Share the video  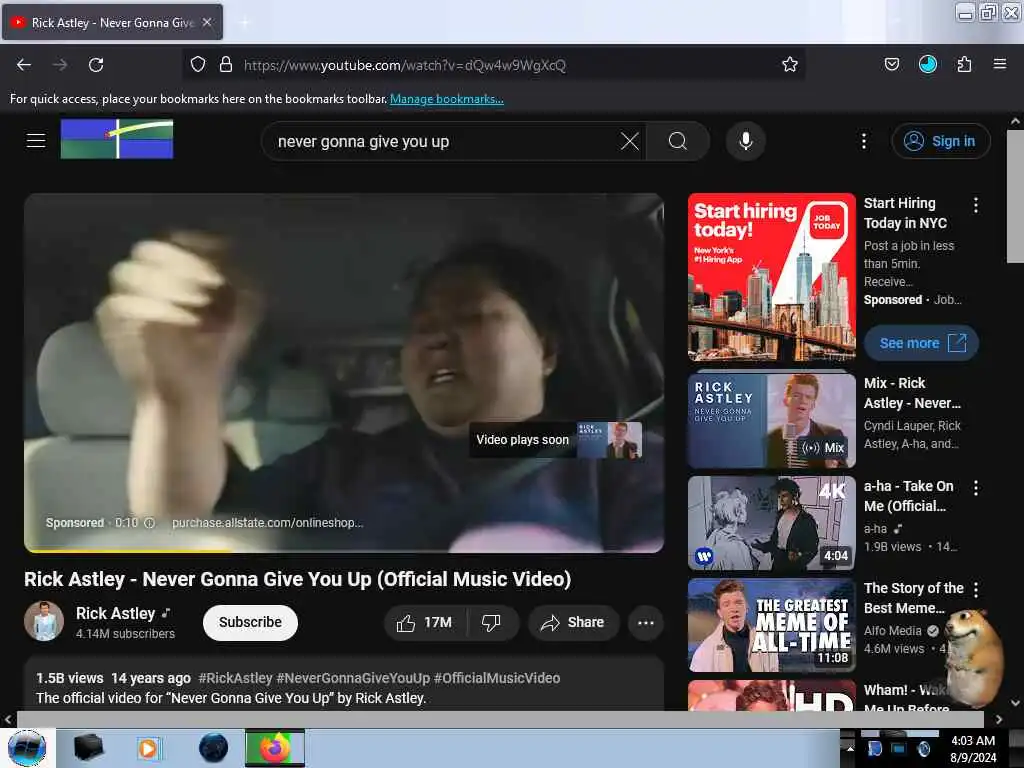coord(573,623)
